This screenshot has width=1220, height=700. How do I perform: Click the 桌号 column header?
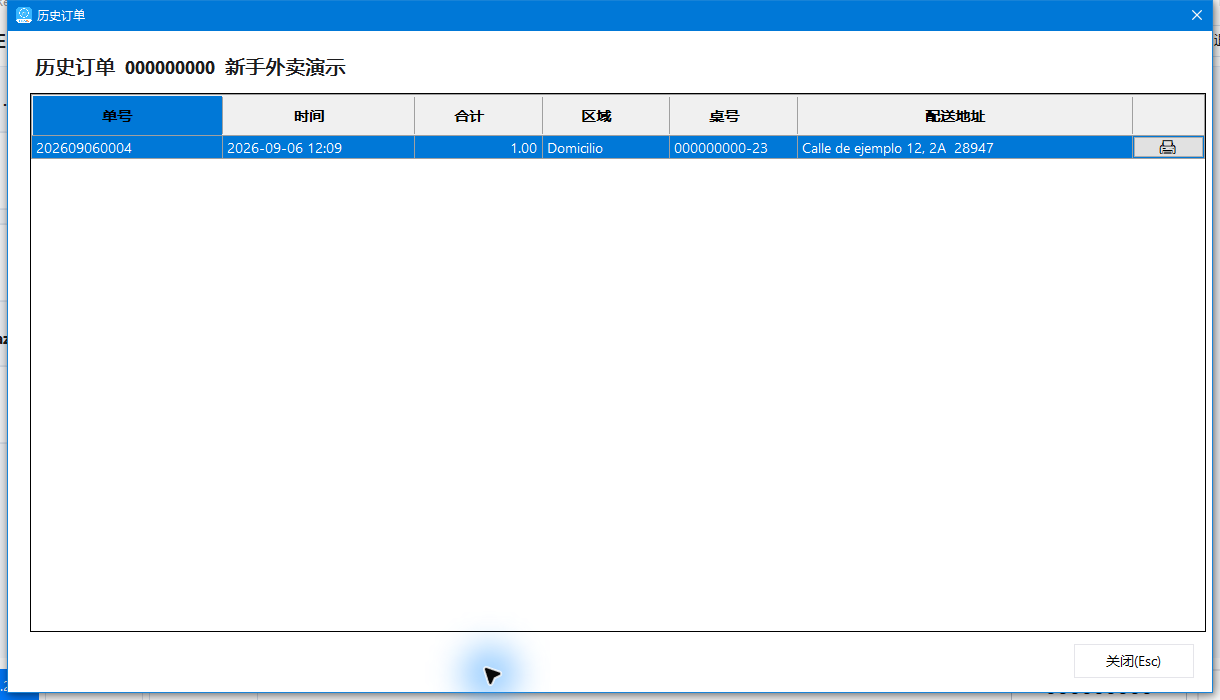pos(733,116)
